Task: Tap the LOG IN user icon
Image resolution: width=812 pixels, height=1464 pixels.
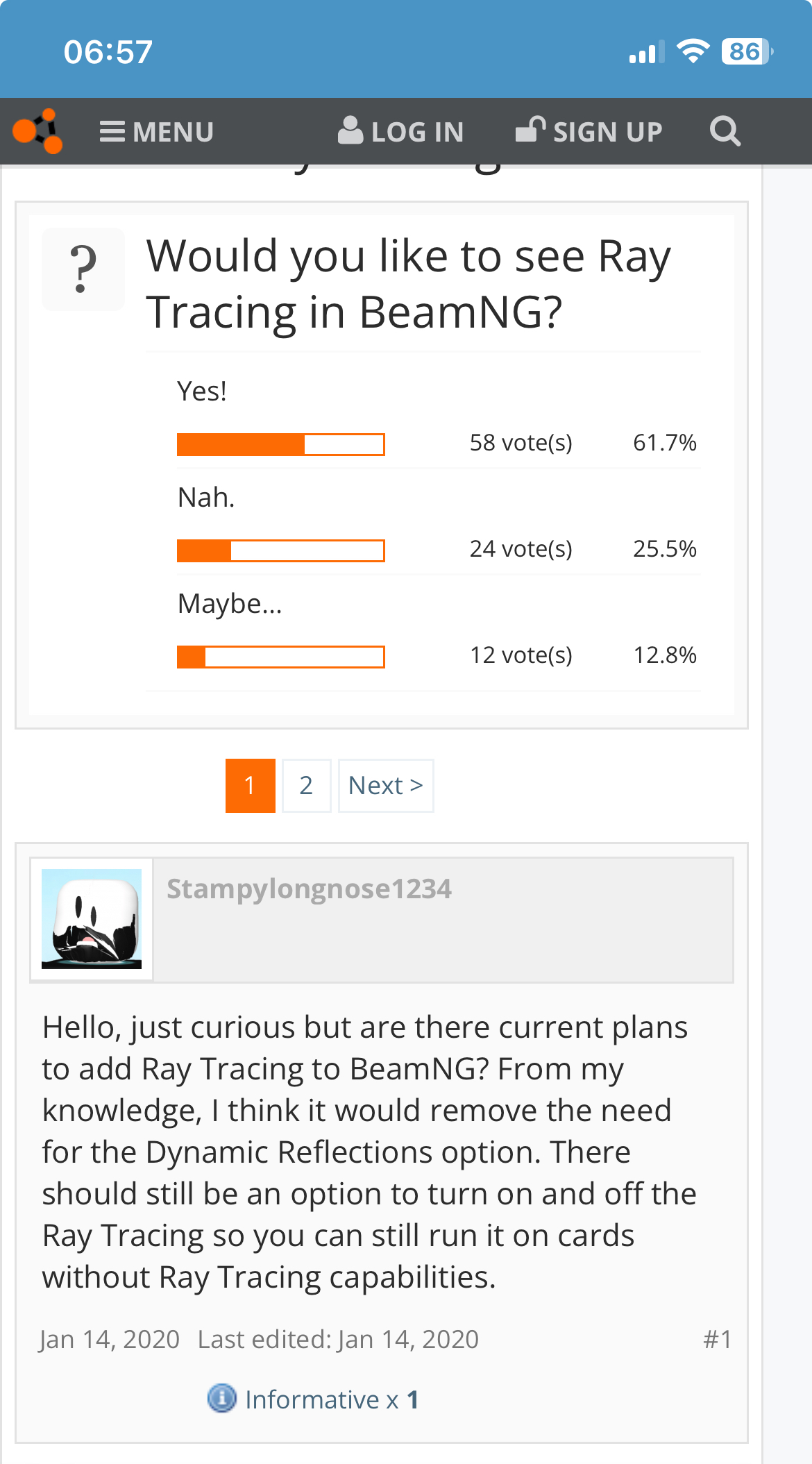Action: click(x=350, y=131)
